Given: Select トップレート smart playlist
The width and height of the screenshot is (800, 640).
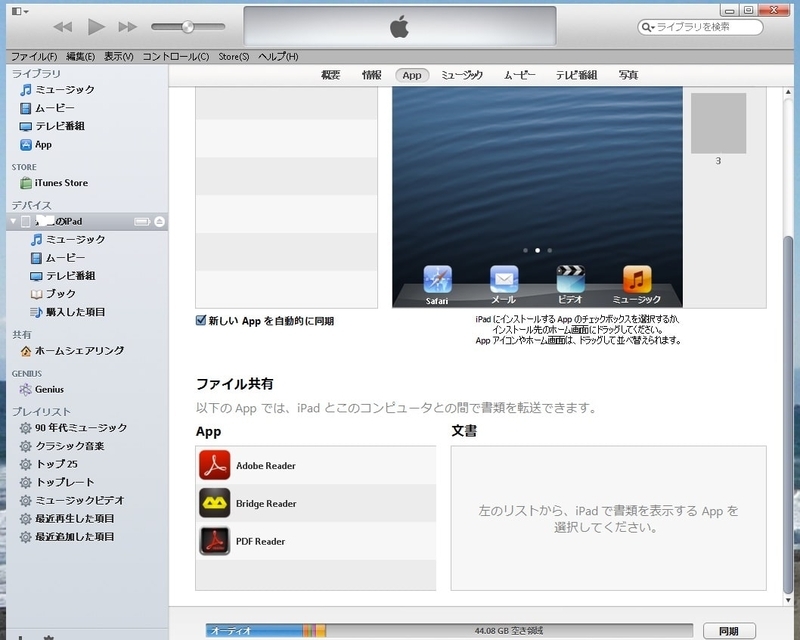Looking at the screenshot, I should tap(57, 482).
